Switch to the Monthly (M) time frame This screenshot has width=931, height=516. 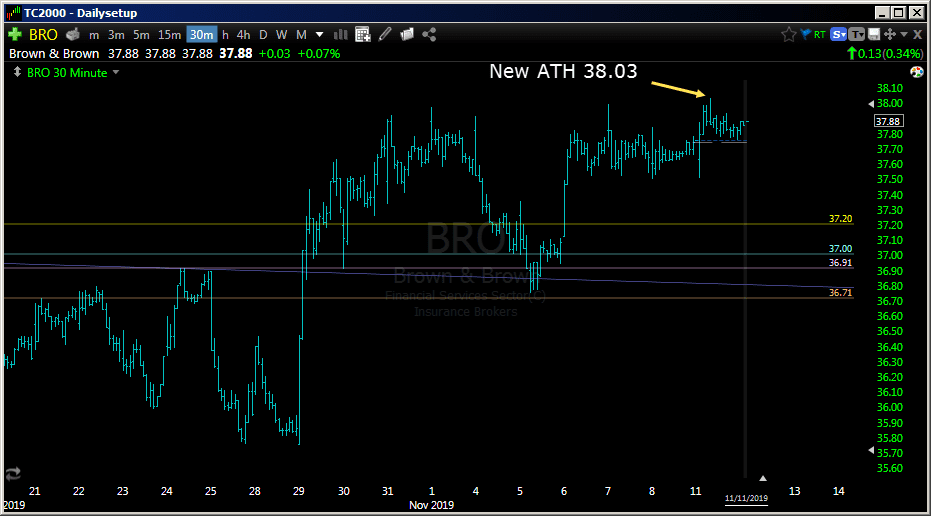coord(301,35)
